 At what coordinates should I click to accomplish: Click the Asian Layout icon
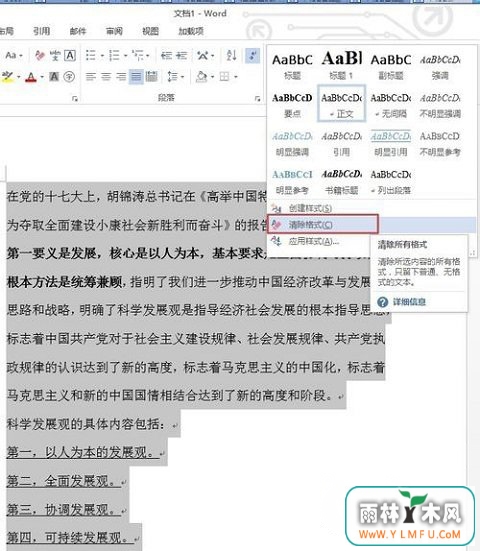[203, 55]
